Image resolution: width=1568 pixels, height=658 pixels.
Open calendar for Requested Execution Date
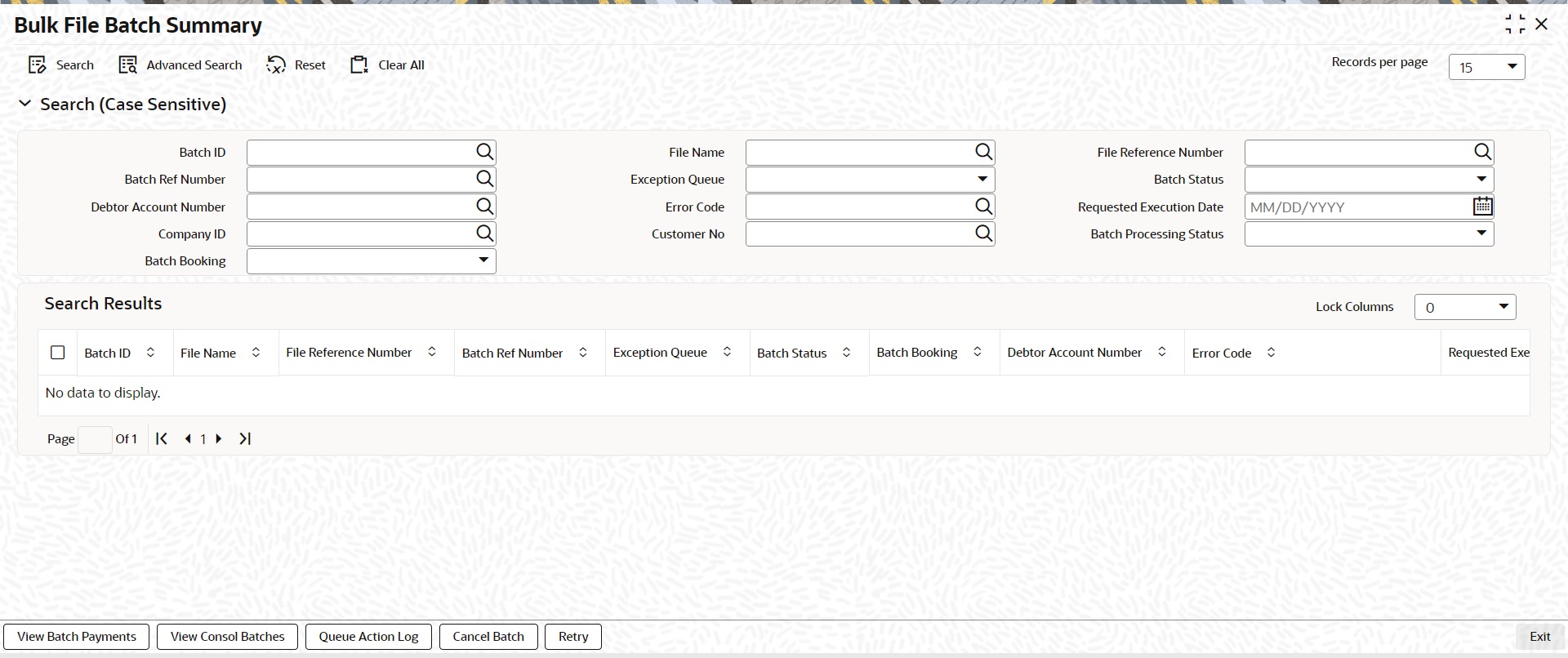pyautogui.click(x=1482, y=207)
